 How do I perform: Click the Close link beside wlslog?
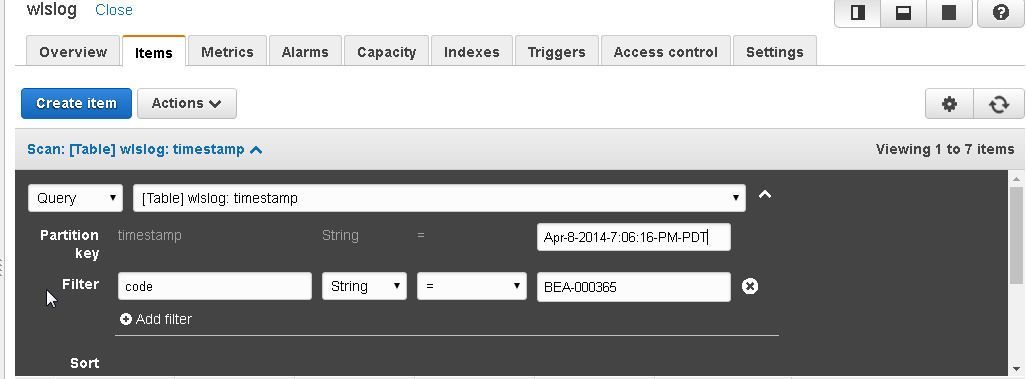(114, 10)
